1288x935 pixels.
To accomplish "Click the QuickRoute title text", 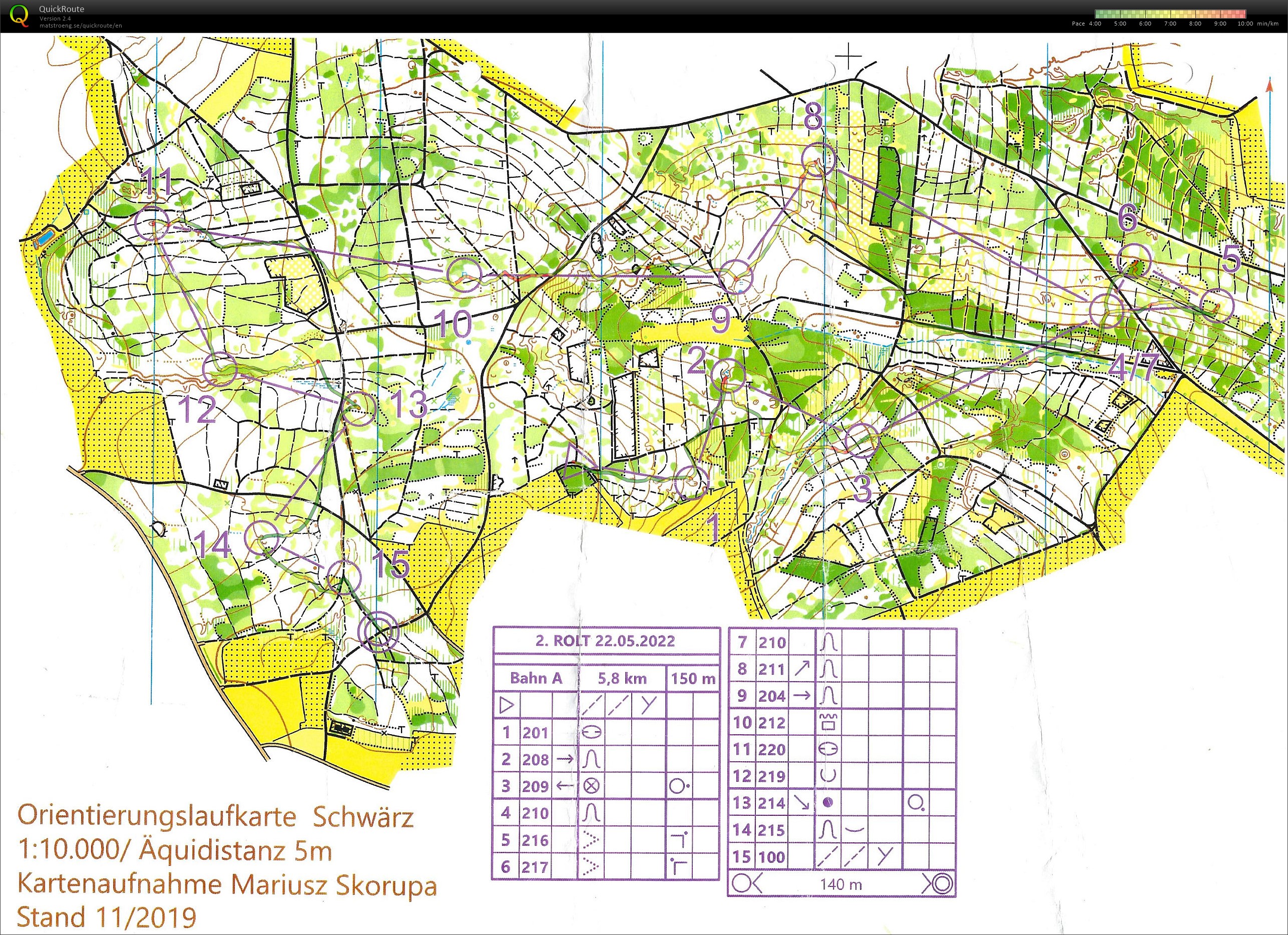I will [62, 9].
